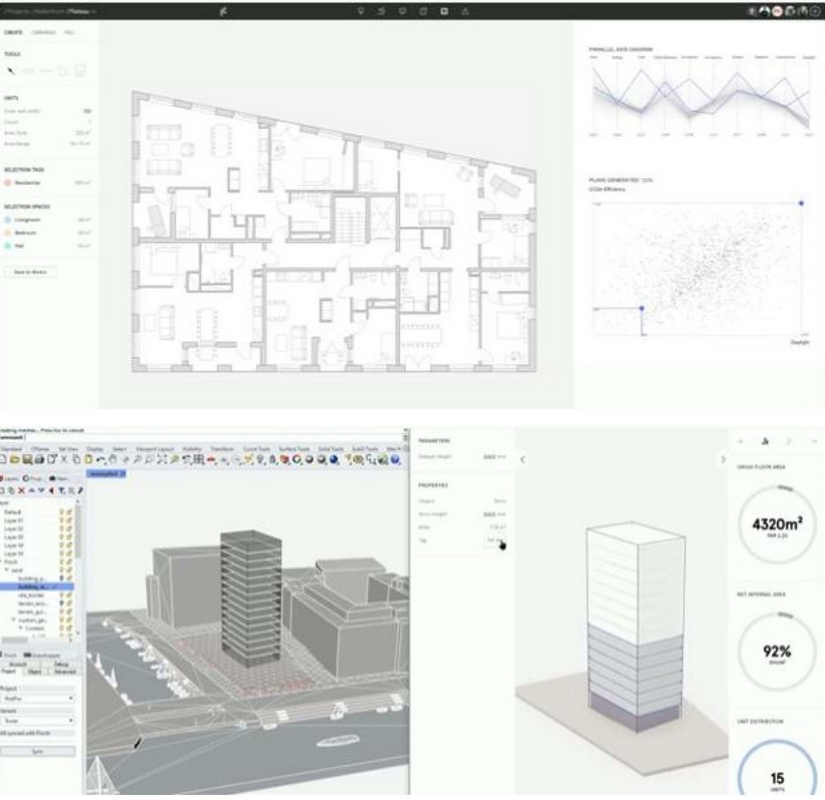Click the building metrics icon above Gross Floor Area
The height and width of the screenshot is (800, 825).
coord(764,440)
